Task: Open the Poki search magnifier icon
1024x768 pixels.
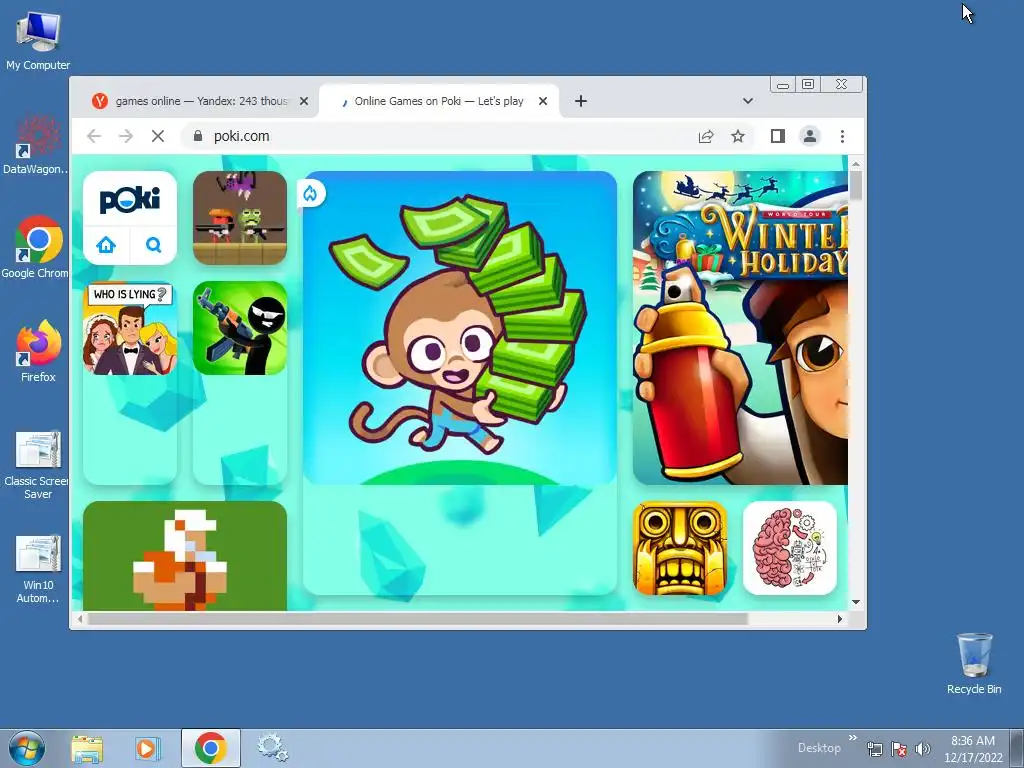Action: click(153, 245)
